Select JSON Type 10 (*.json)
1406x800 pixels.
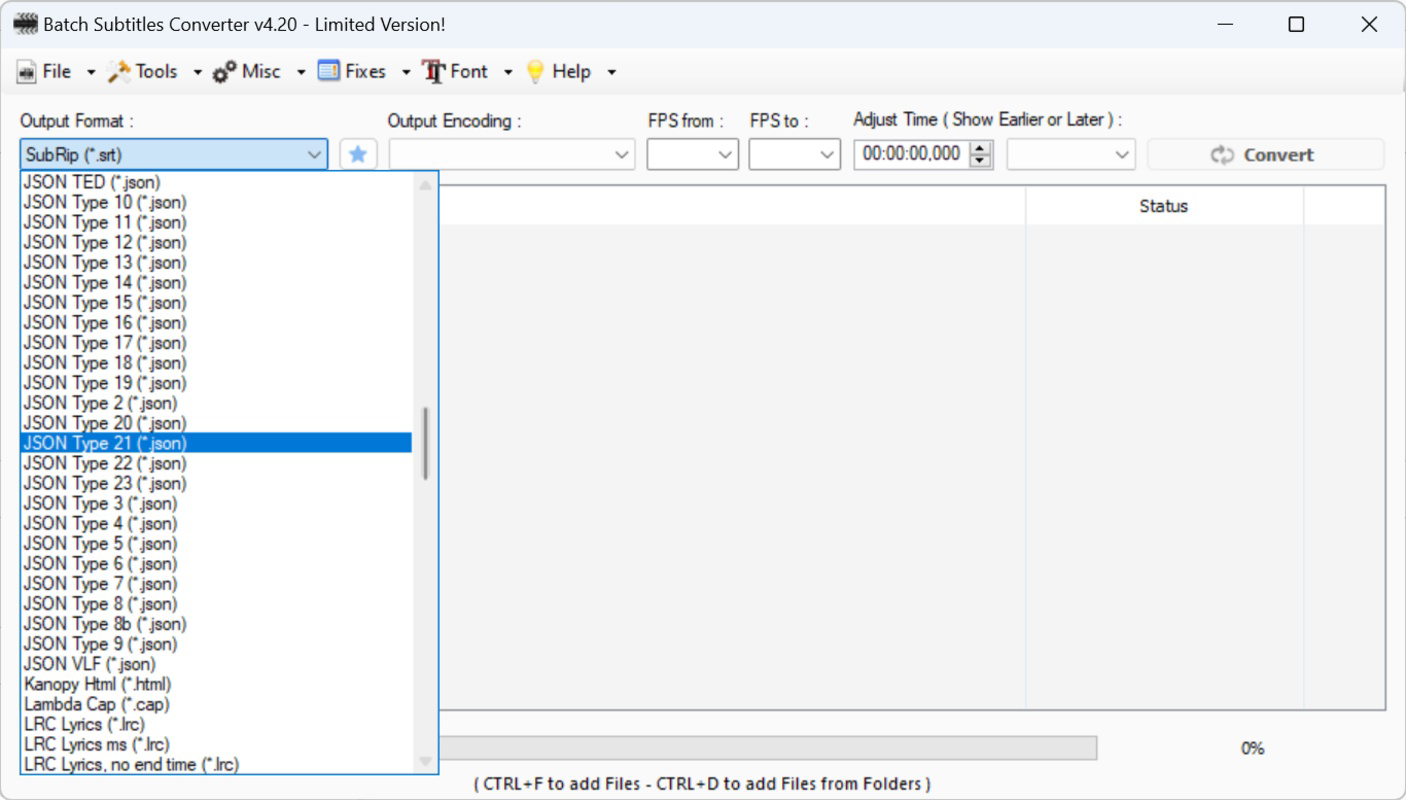click(216, 202)
